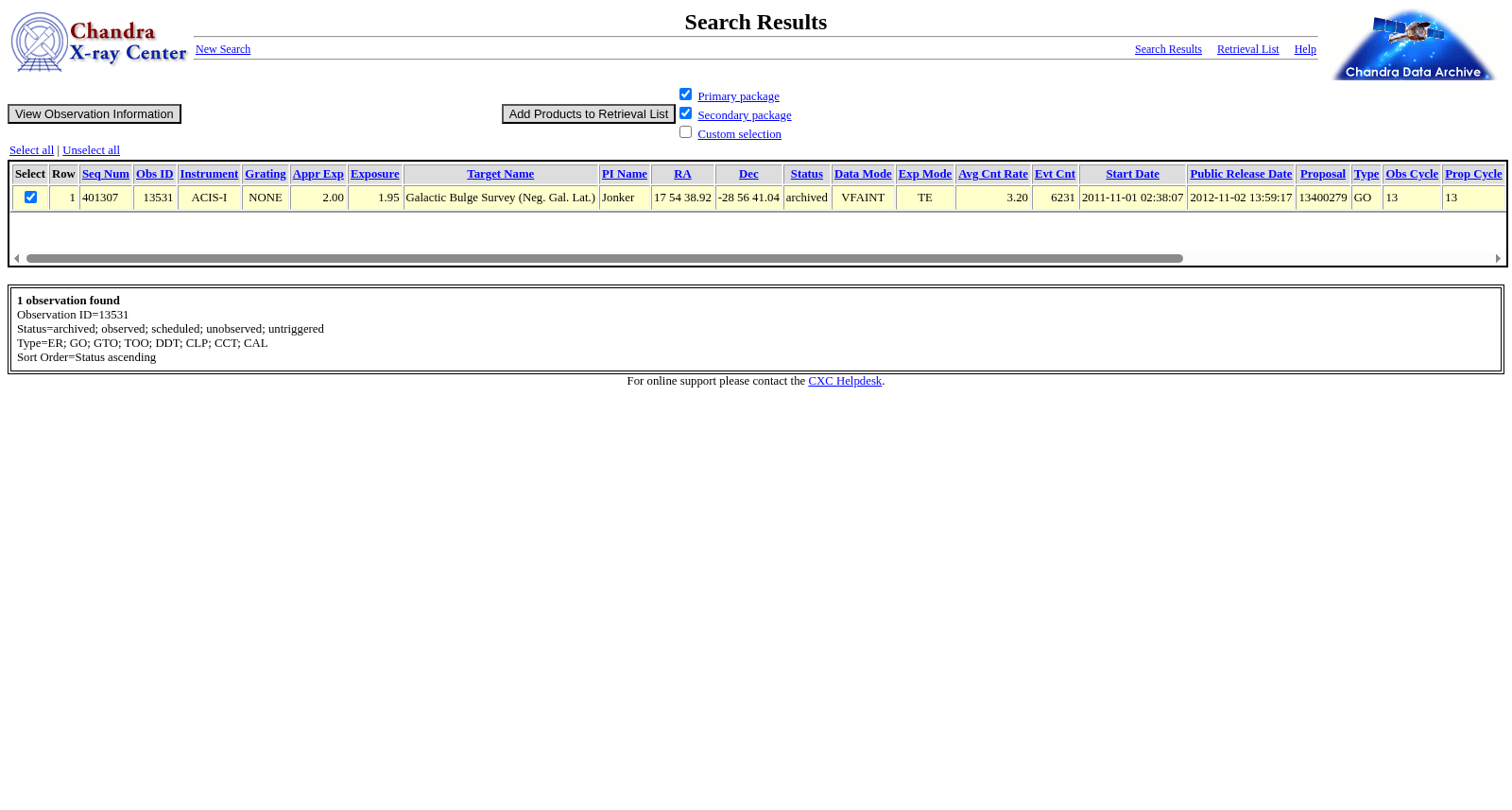
Task: Enable the Custom selection checkbox
Action: click(x=686, y=132)
